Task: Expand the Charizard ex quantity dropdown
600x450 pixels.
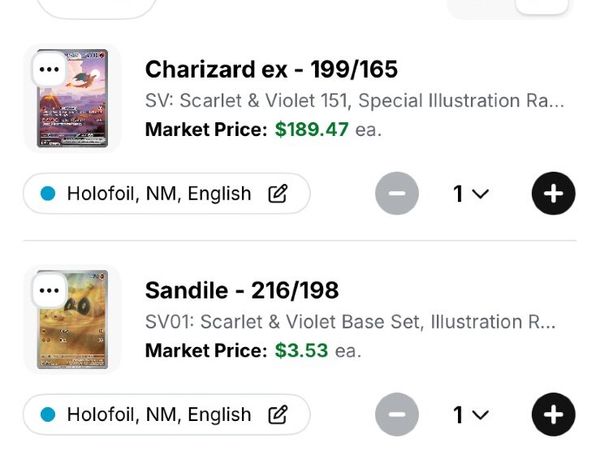Action: (x=471, y=193)
